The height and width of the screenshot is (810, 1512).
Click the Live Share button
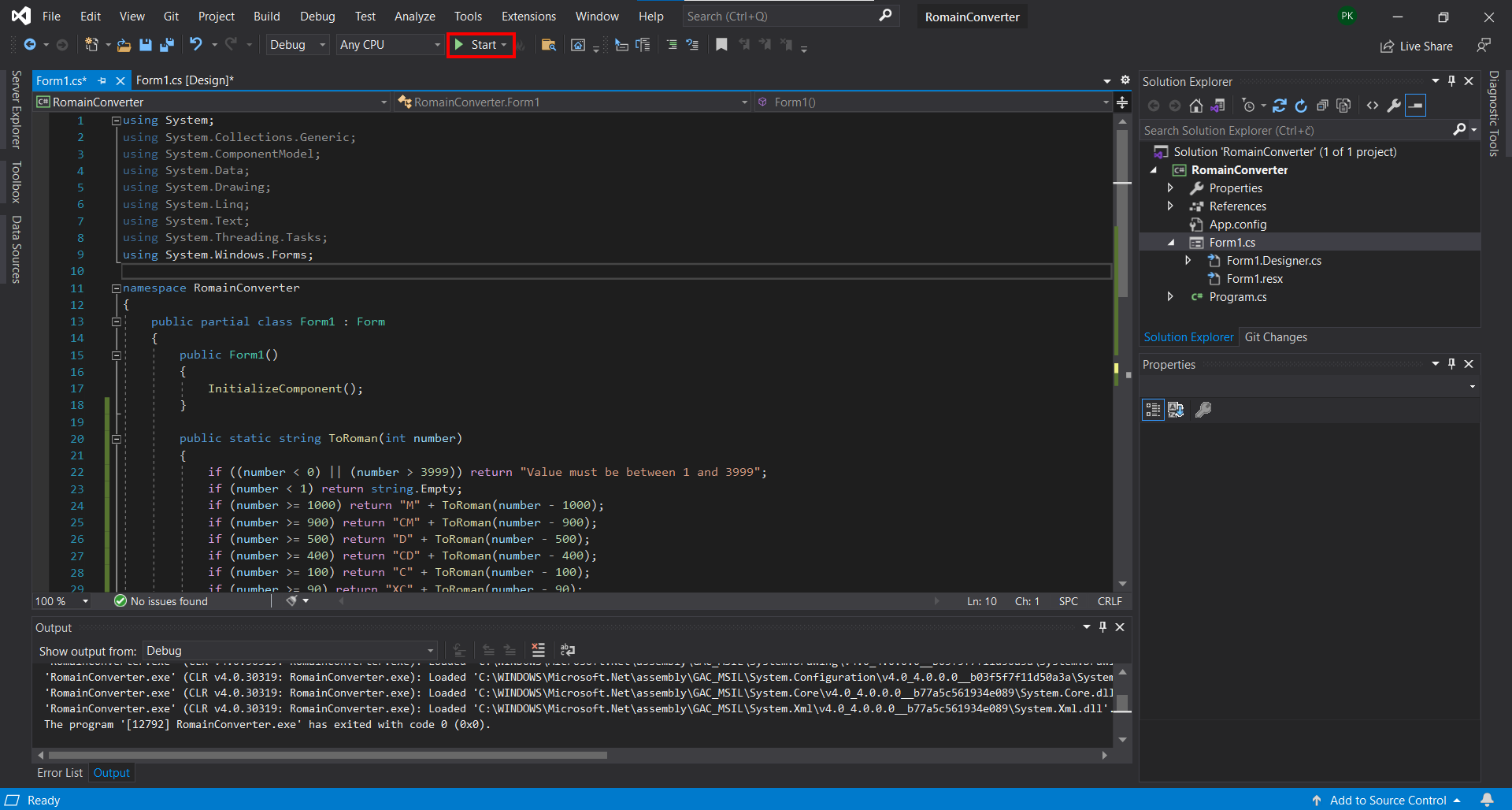click(1416, 46)
